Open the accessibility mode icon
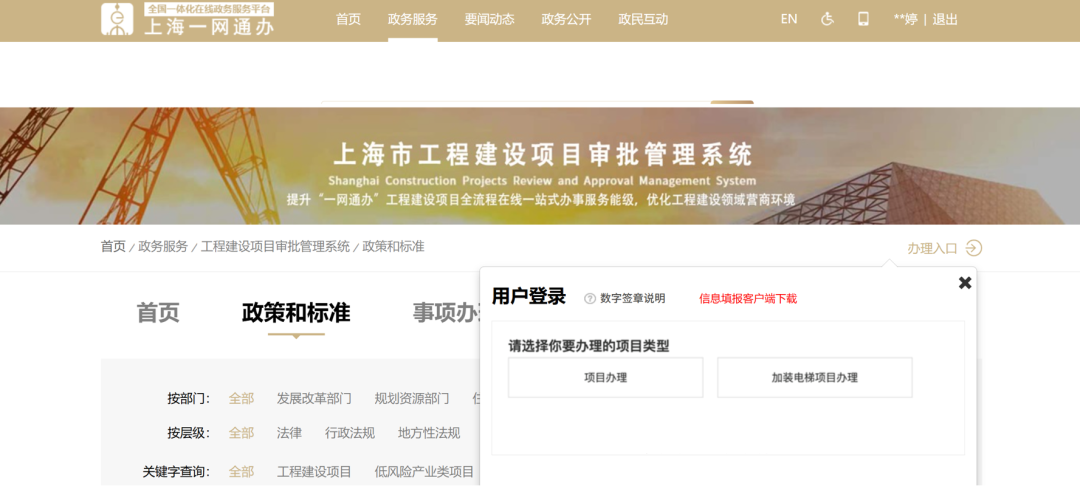 click(x=827, y=19)
